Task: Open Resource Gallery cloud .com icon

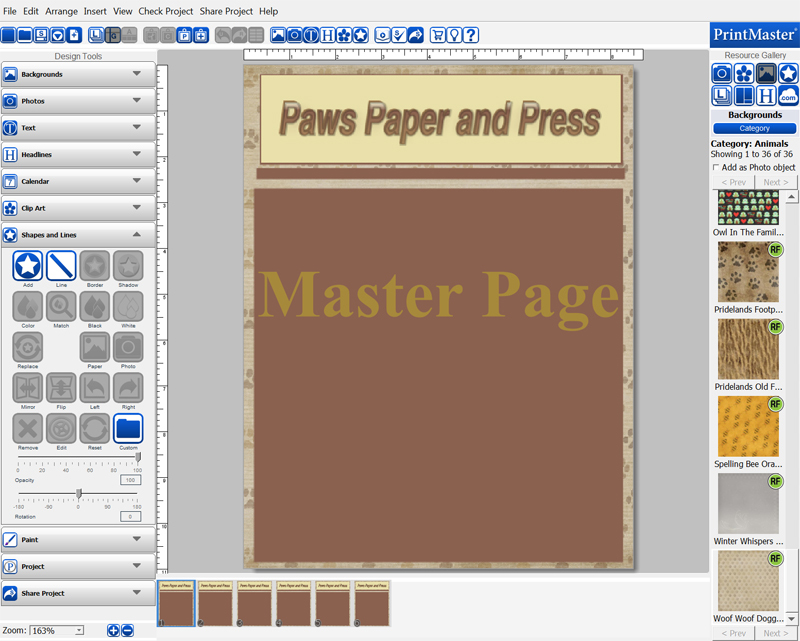Action: pyautogui.click(x=788, y=95)
